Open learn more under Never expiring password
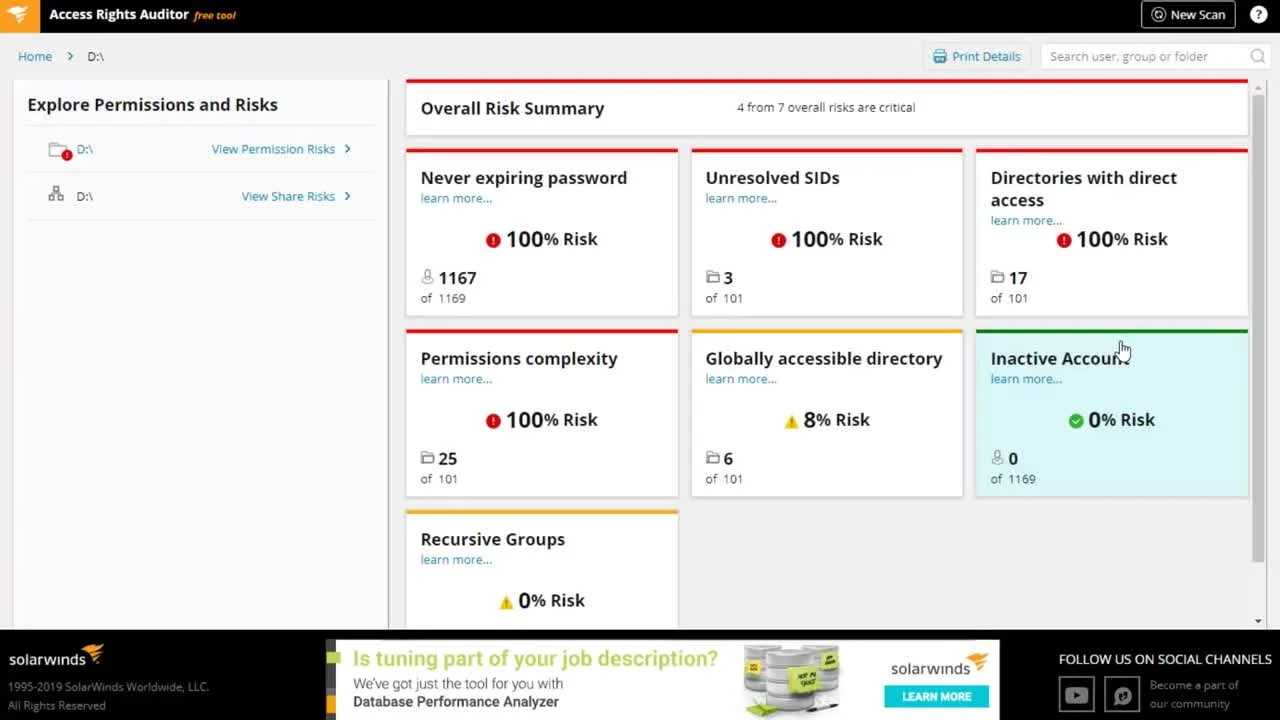This screenshot has height=720, width=1280. tap(456, 198)
